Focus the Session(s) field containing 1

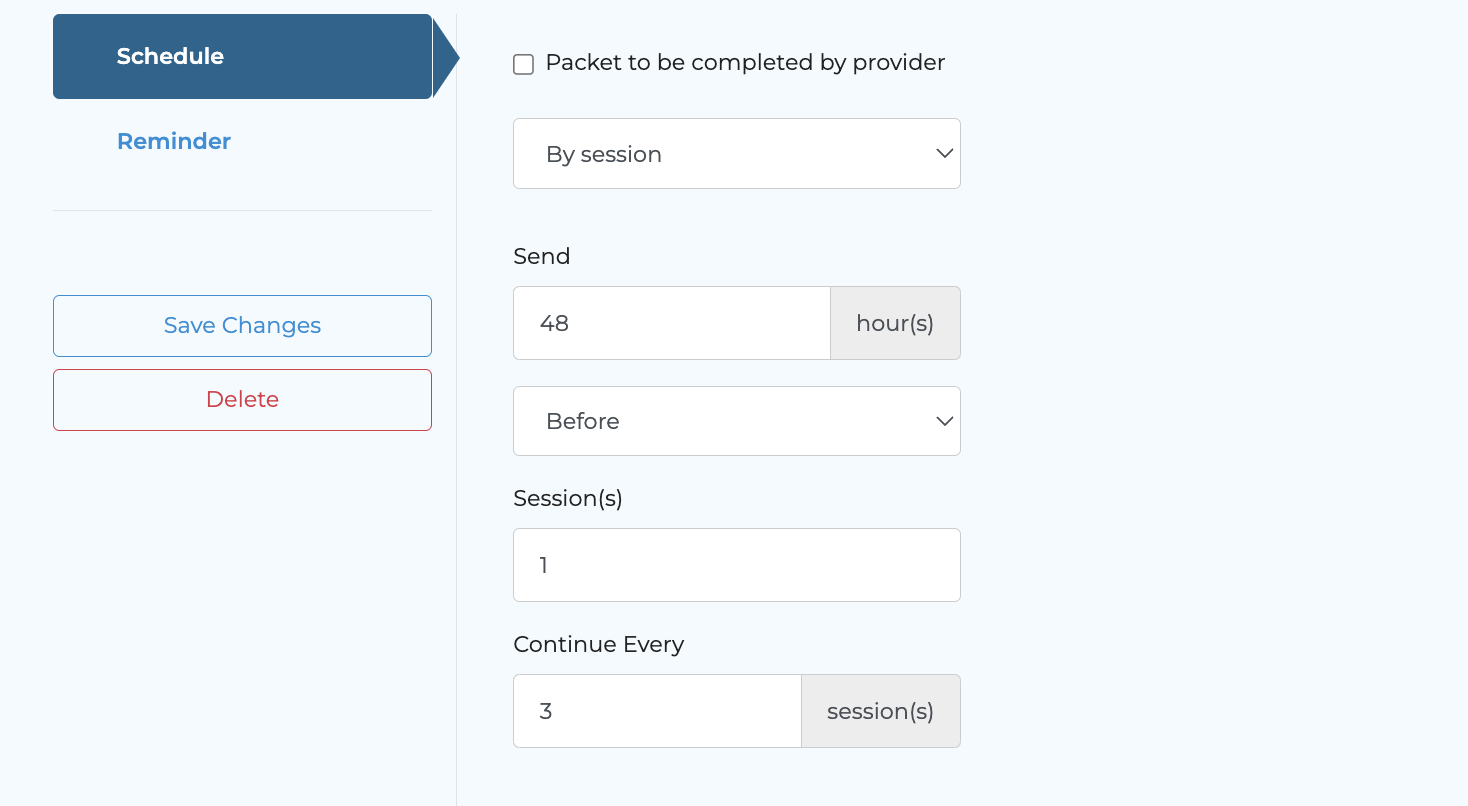[x=736, y=565]
